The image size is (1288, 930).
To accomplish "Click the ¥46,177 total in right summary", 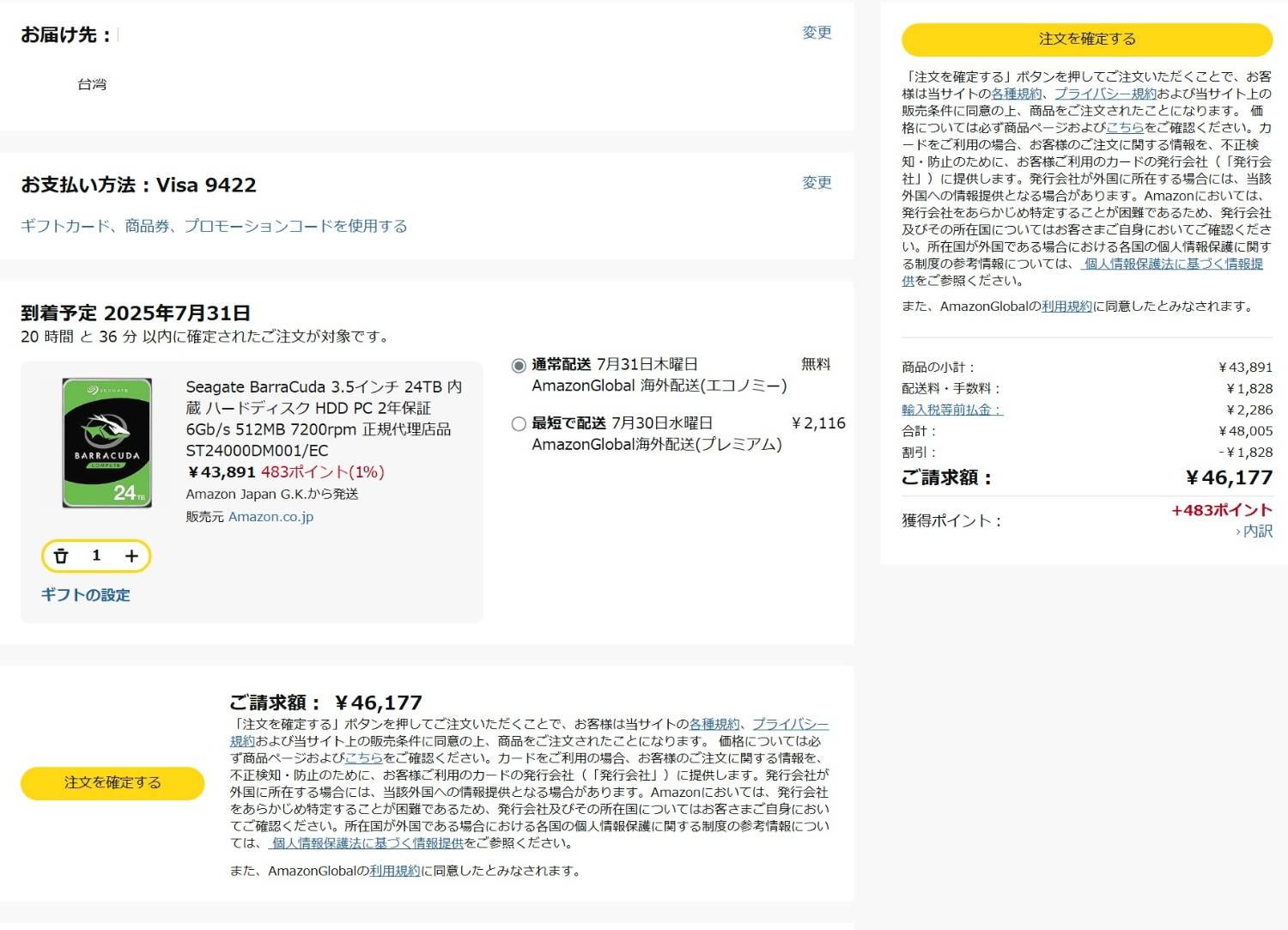I will coord(1229,477).
